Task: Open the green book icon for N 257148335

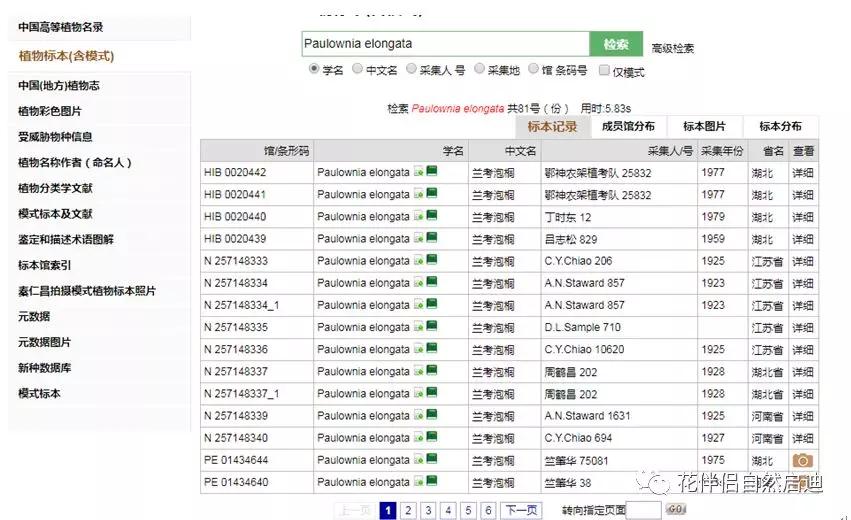Action: click(431, 326)
